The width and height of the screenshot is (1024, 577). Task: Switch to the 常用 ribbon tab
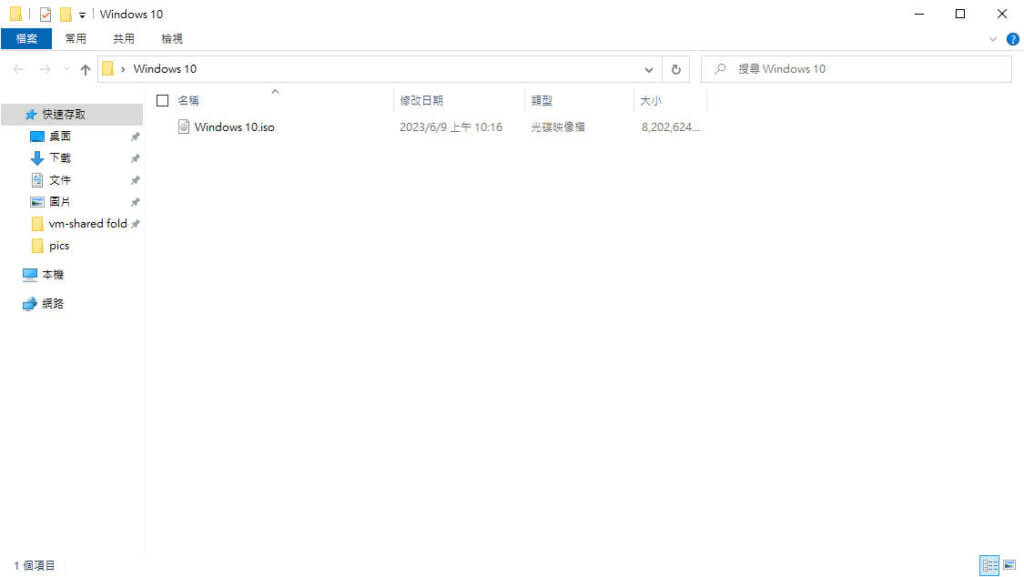76,39
